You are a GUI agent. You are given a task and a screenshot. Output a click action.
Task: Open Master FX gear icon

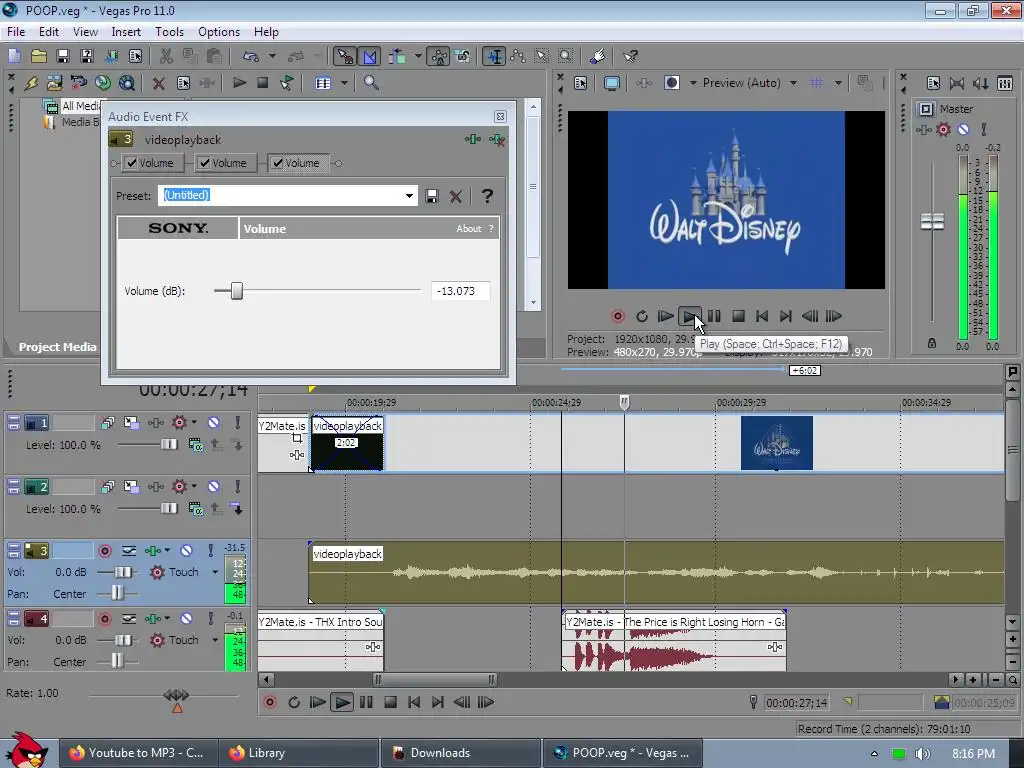(x=943, y=129)
